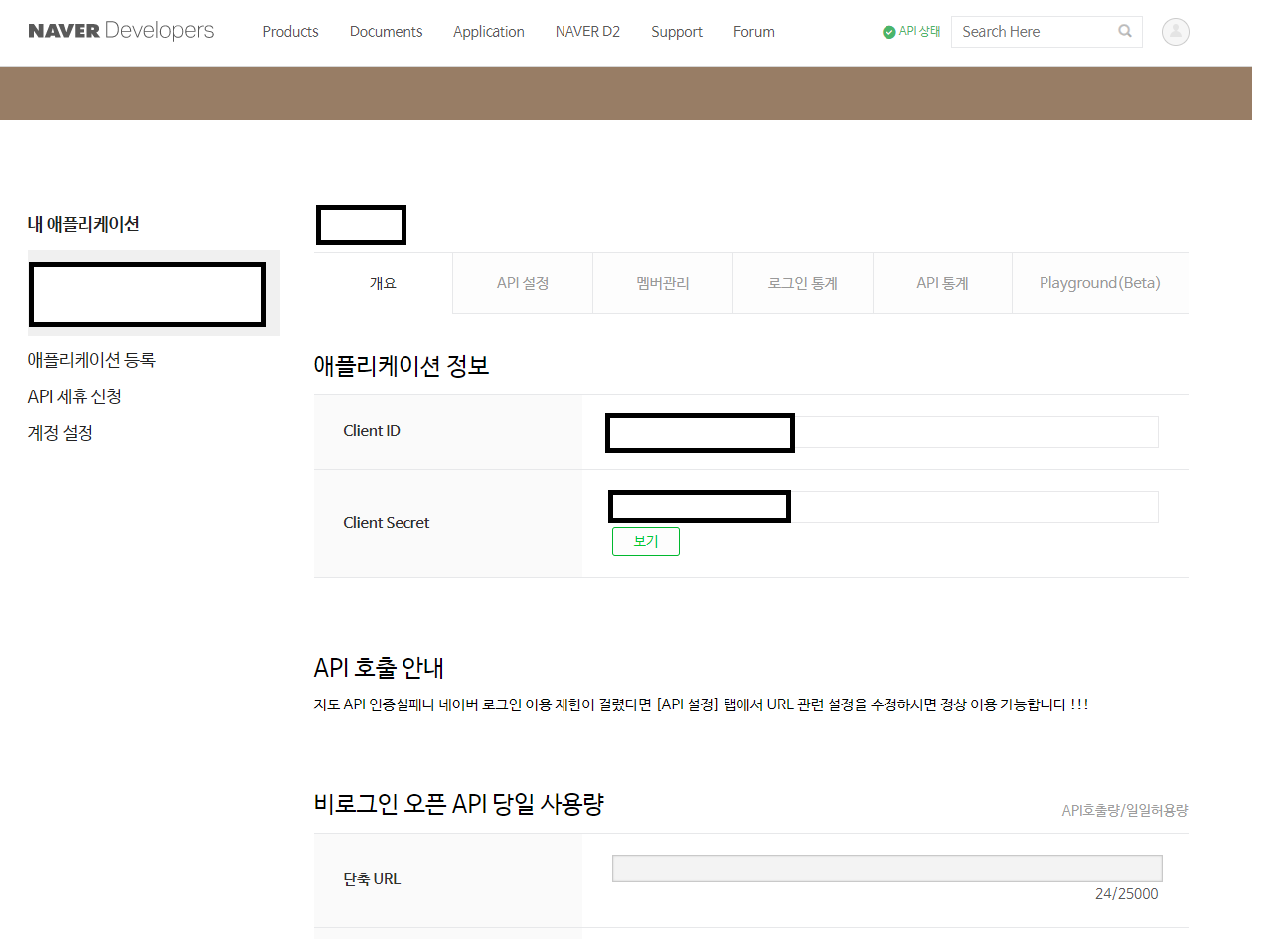The height and width of the screenshot is (939, 1288).
Task: Switch to the API 설정 tab
Action: pyautogui.click(x=523, y=283)
